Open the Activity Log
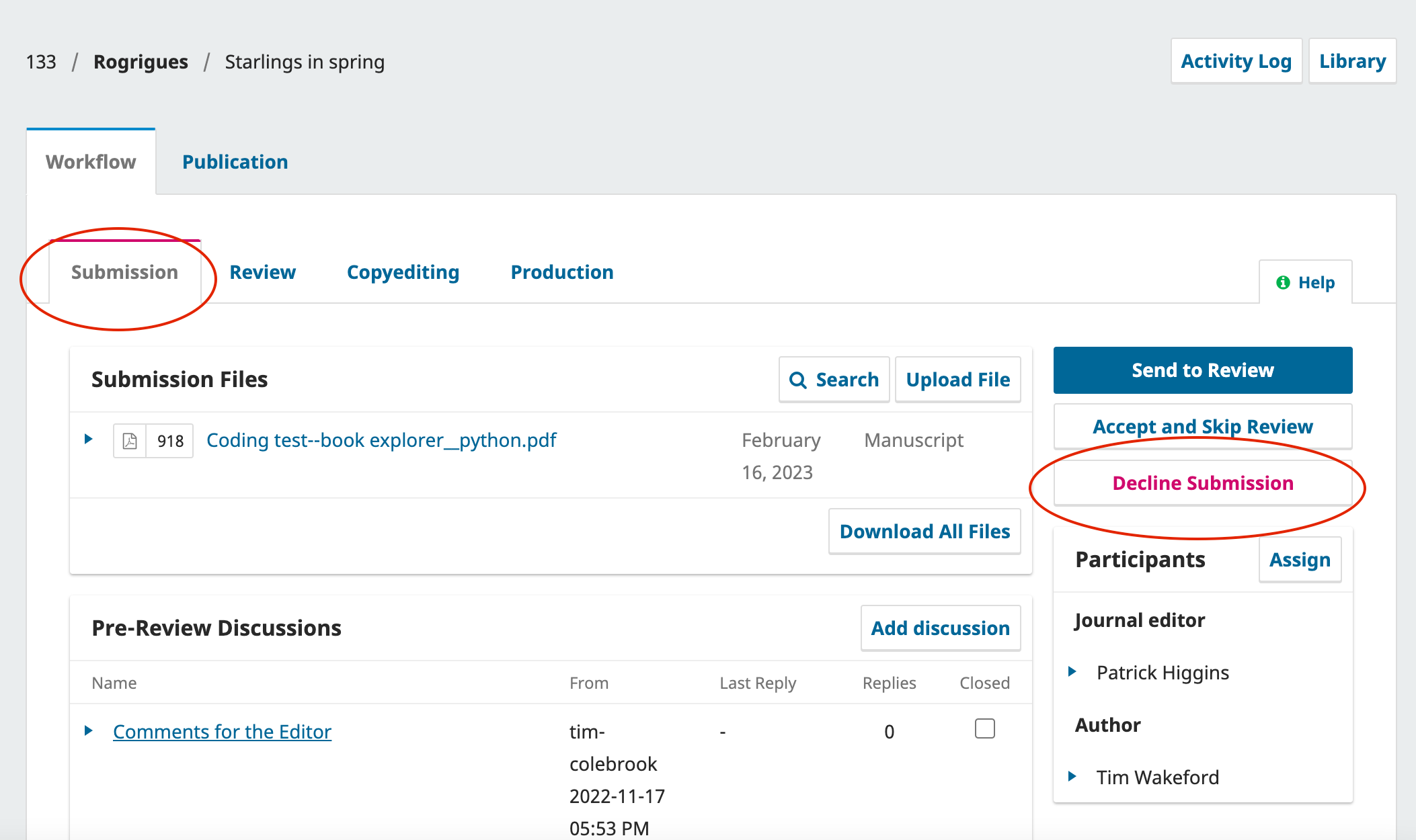 (x=1236, y=61)
